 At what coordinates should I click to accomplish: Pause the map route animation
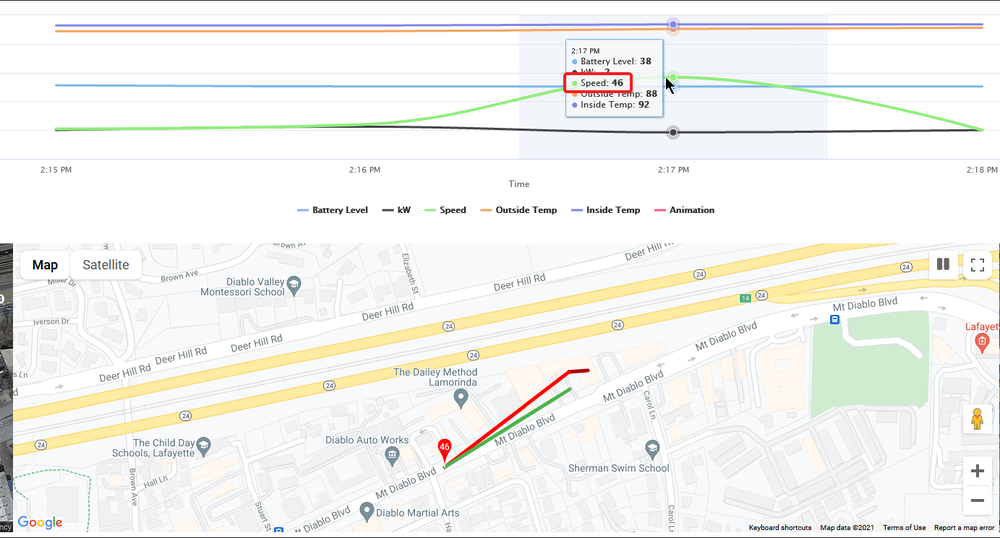pos(942,265)
